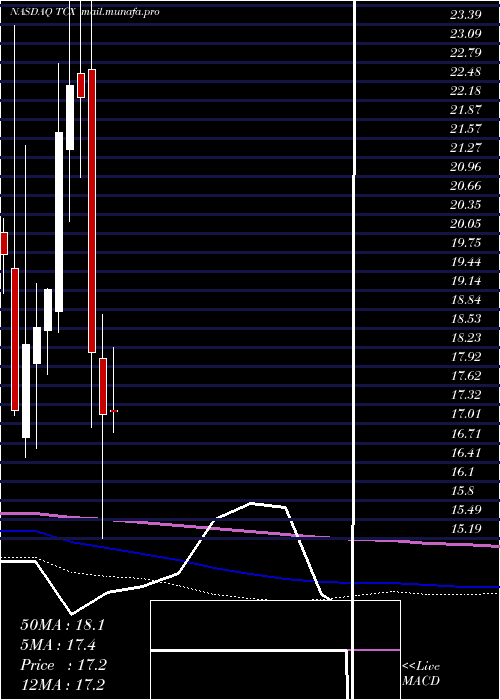Select the 21.57 price axis label
500x700 pixels.
[466, 129]
